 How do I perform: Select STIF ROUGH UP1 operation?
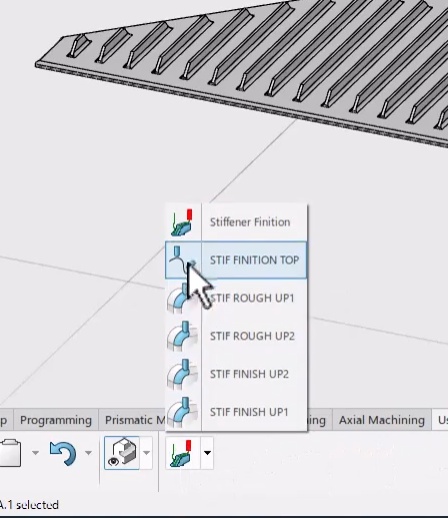click(x=236, y=298)
